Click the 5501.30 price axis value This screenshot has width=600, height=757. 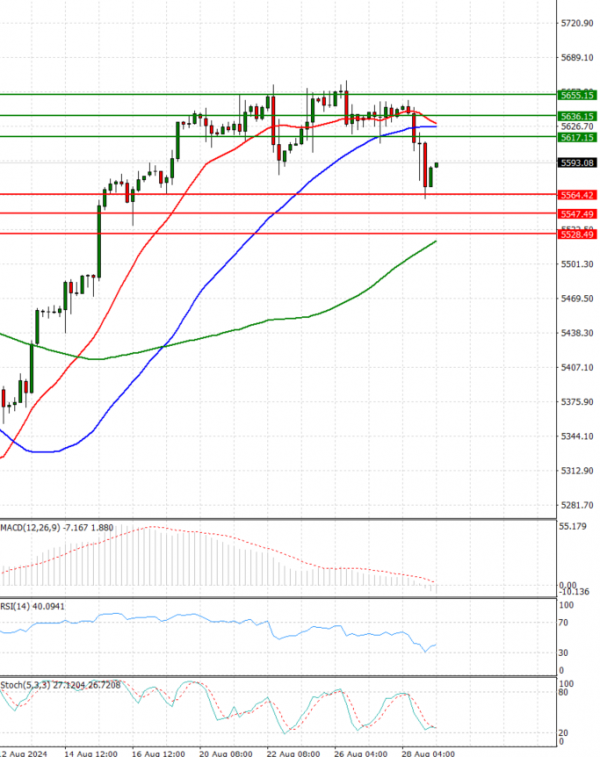pos(577,264)
